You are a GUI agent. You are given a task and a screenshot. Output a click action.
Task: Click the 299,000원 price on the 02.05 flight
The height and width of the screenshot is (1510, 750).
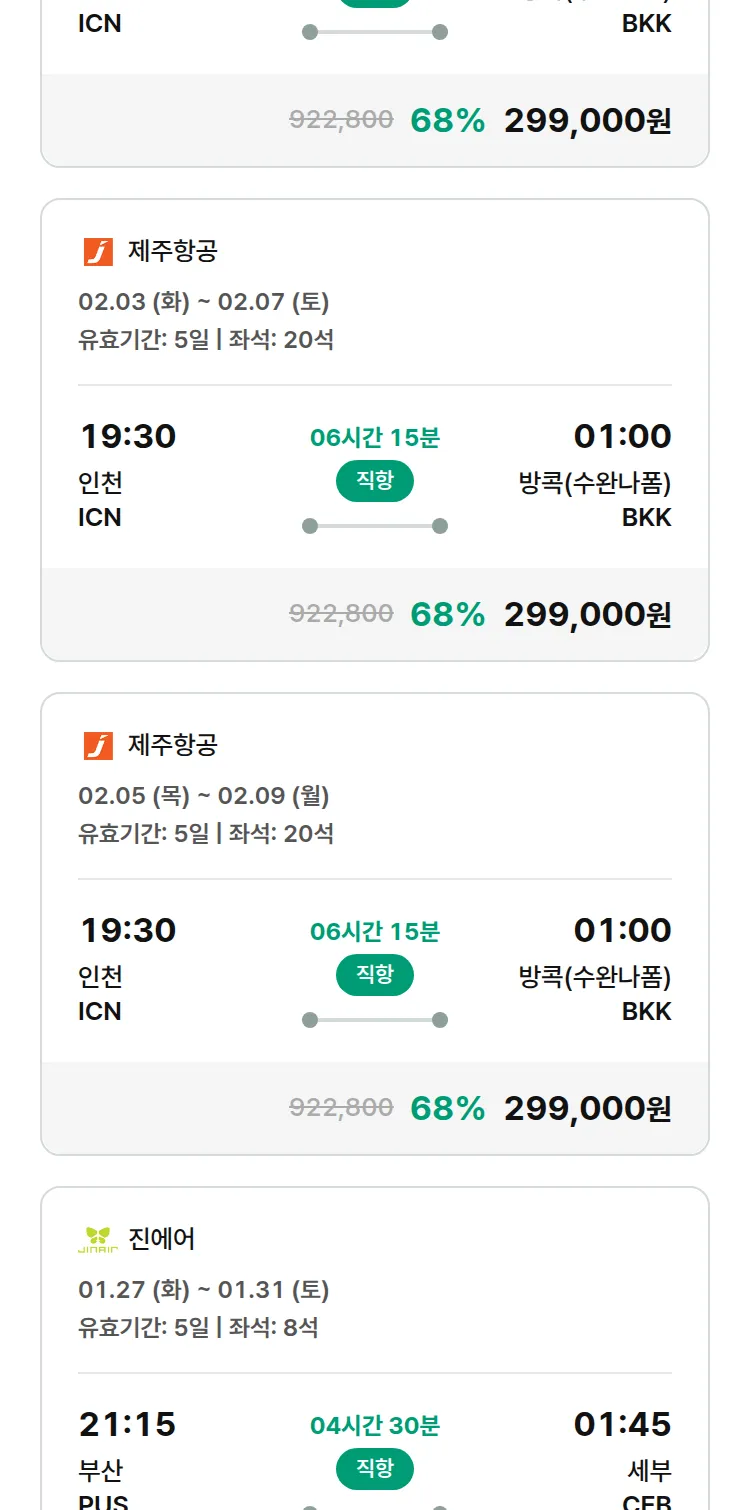pyautogui.click(x=587, y=1108)
